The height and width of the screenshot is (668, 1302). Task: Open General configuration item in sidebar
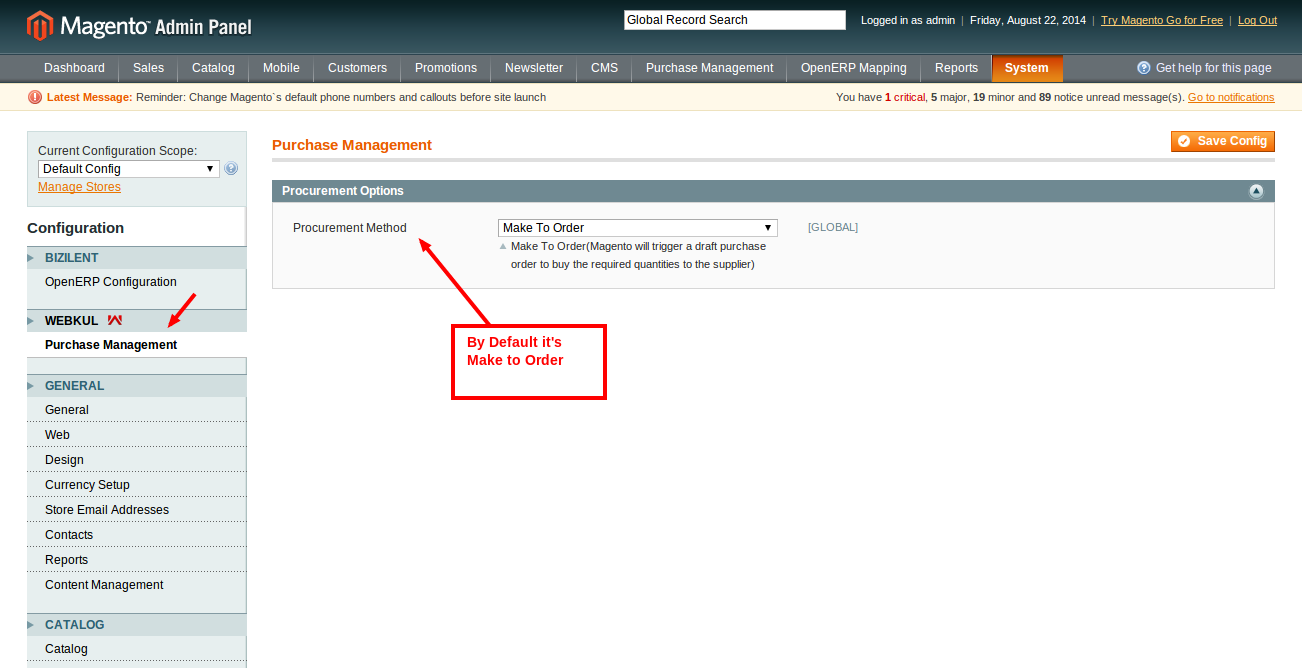click(136, 410)
